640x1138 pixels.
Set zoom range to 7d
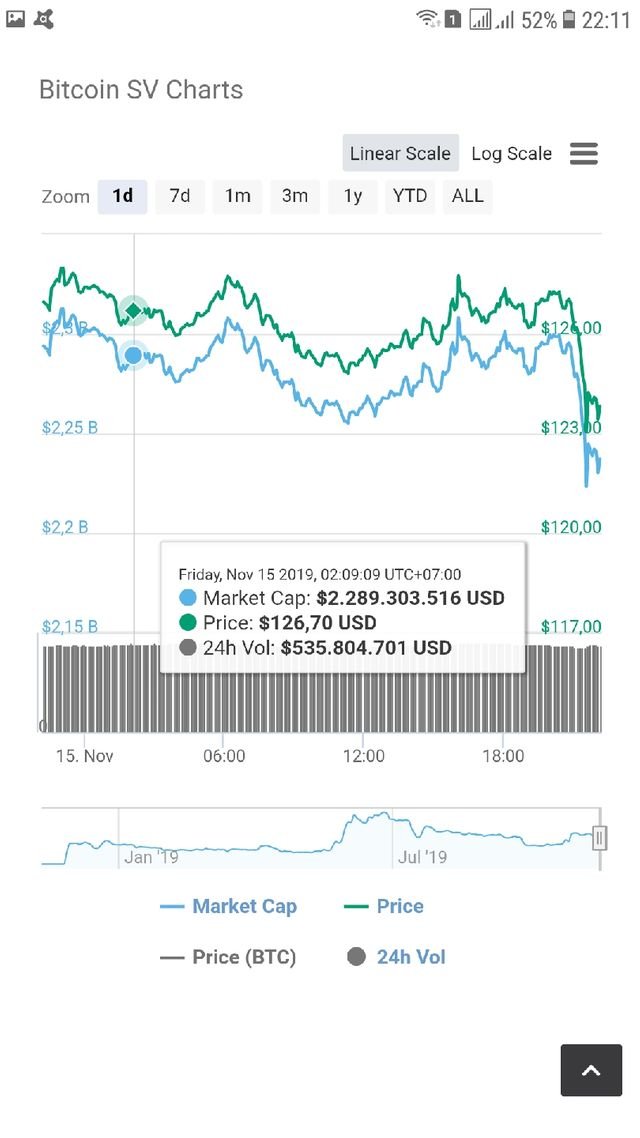(180, 196)
